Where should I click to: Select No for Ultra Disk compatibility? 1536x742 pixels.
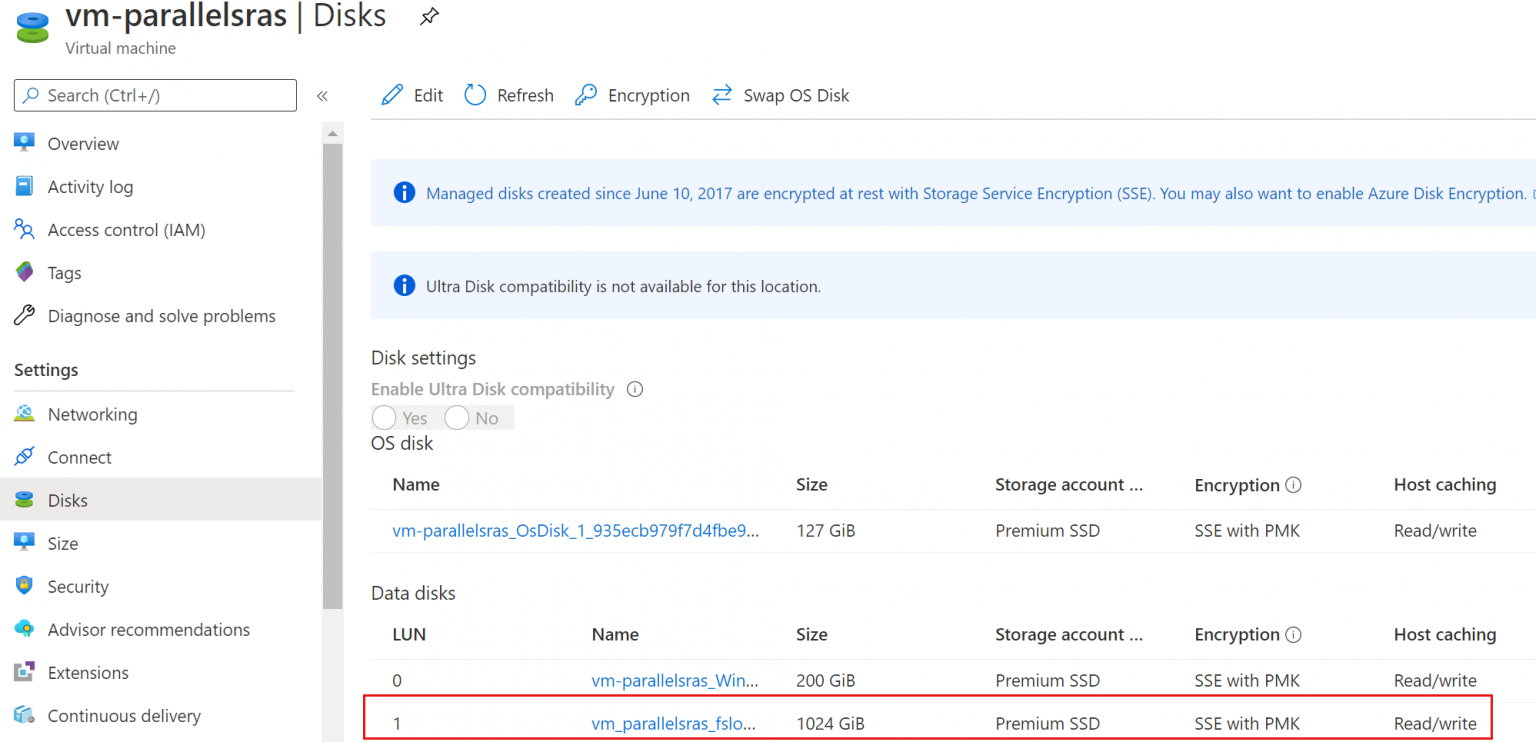457,417
